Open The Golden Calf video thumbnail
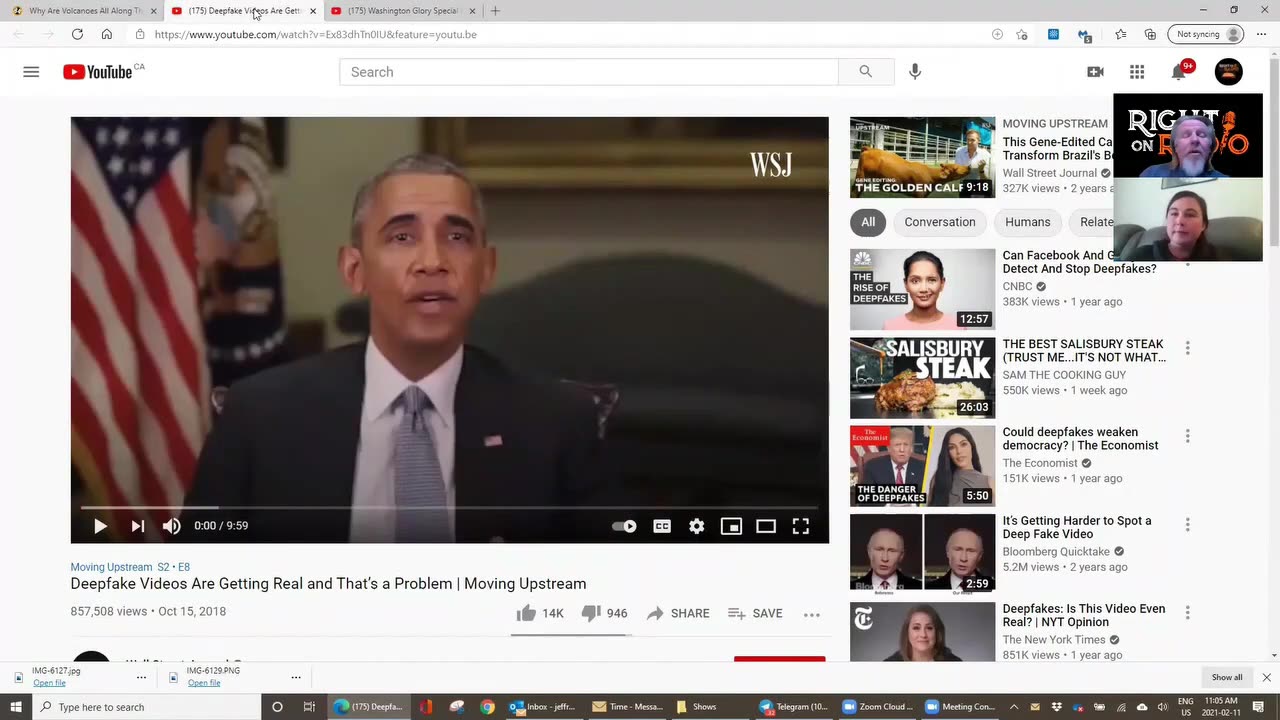Image resolution: width=1280 pixels, height=720 pixels. [922, 157]
